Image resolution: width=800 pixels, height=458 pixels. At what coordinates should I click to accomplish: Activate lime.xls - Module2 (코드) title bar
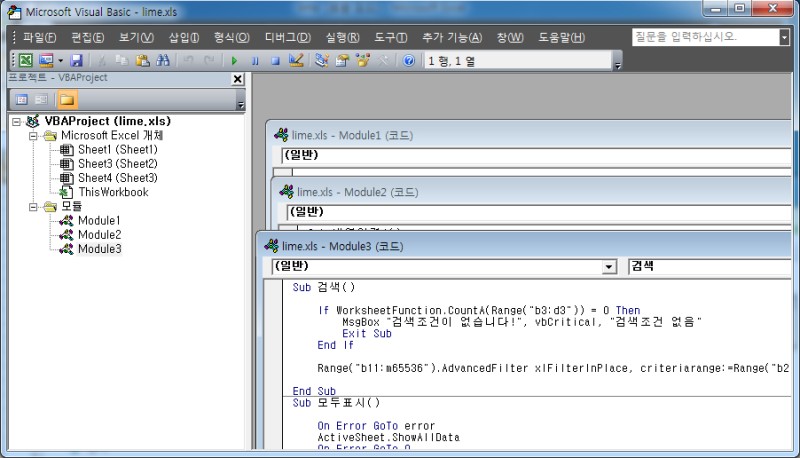531,192
